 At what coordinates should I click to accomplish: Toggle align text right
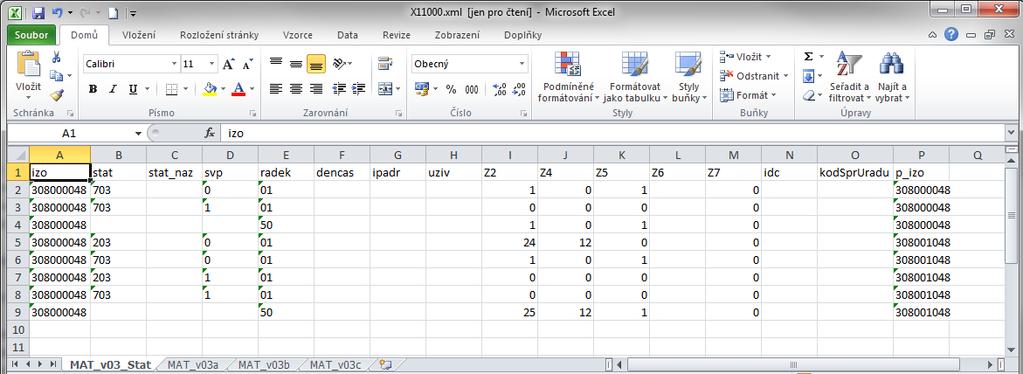[316, 89]
